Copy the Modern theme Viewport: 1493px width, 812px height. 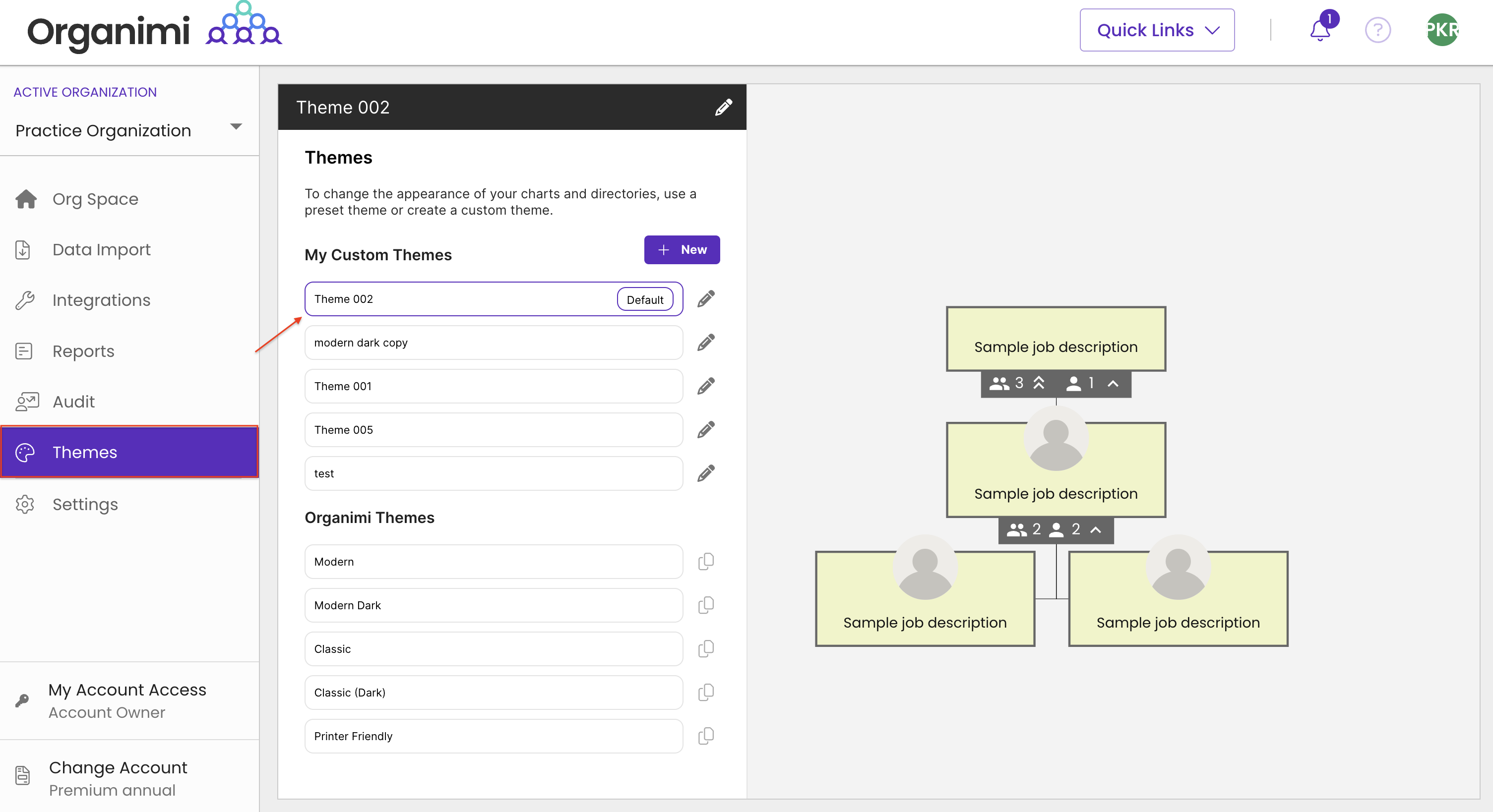tap(705, 561)
